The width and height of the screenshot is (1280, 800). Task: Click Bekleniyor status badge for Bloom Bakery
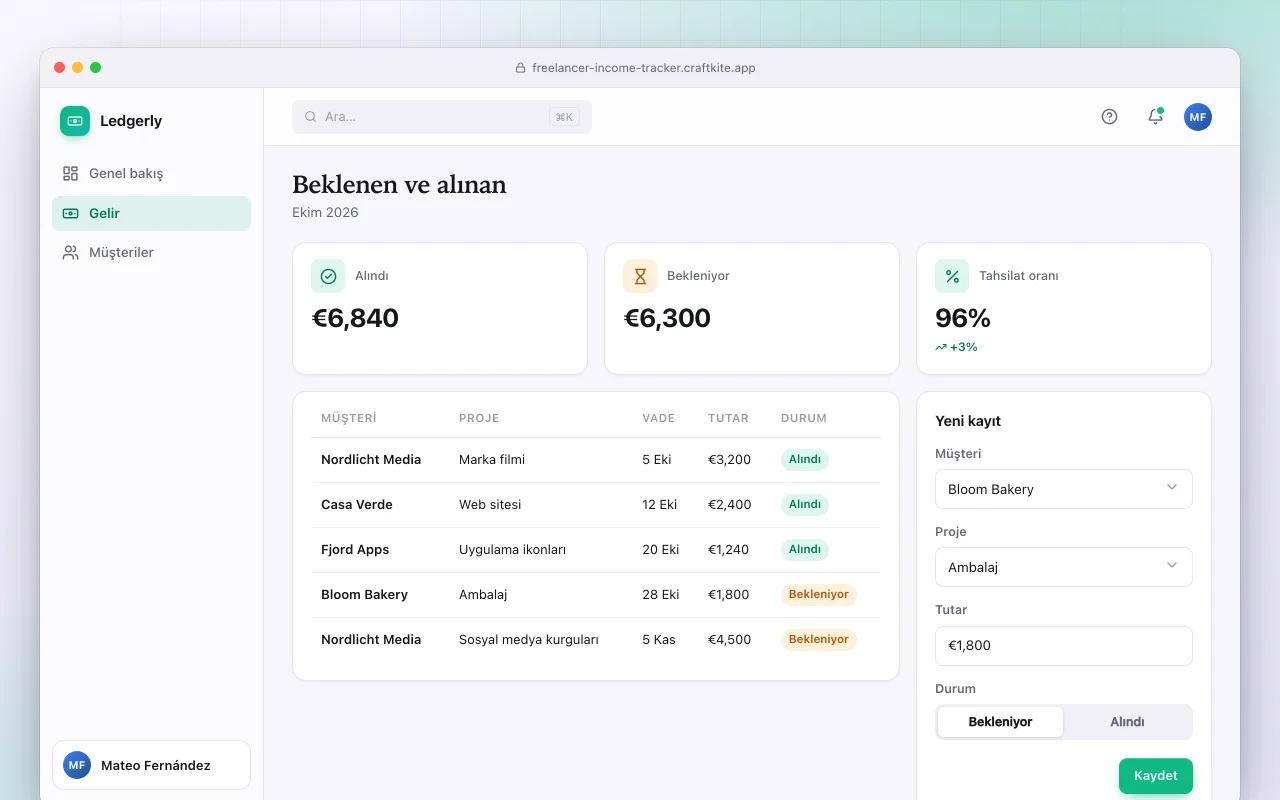click(x=818, y=594)
